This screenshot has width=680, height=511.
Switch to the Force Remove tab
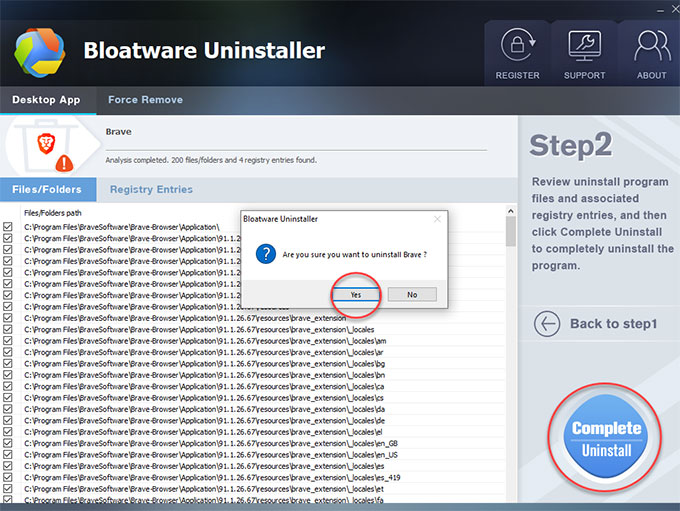click(145, 100)
